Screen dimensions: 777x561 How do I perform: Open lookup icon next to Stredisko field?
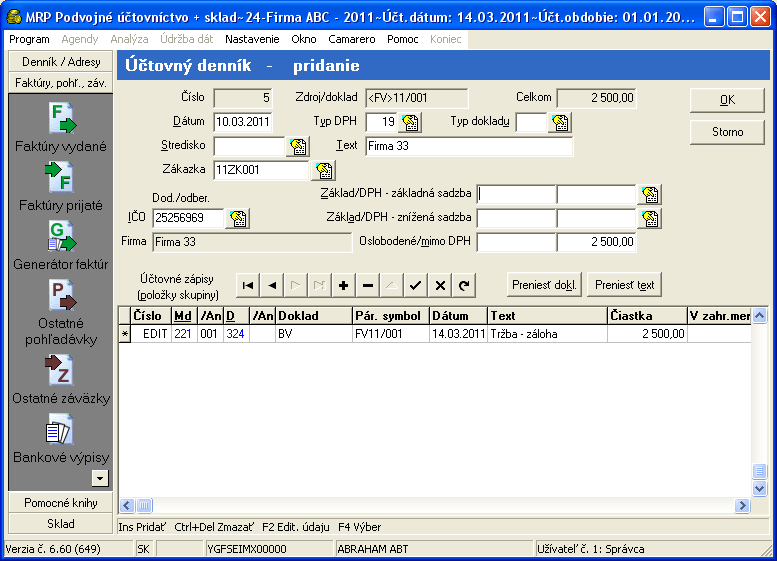pyautogui.click(x=298, y=146)
